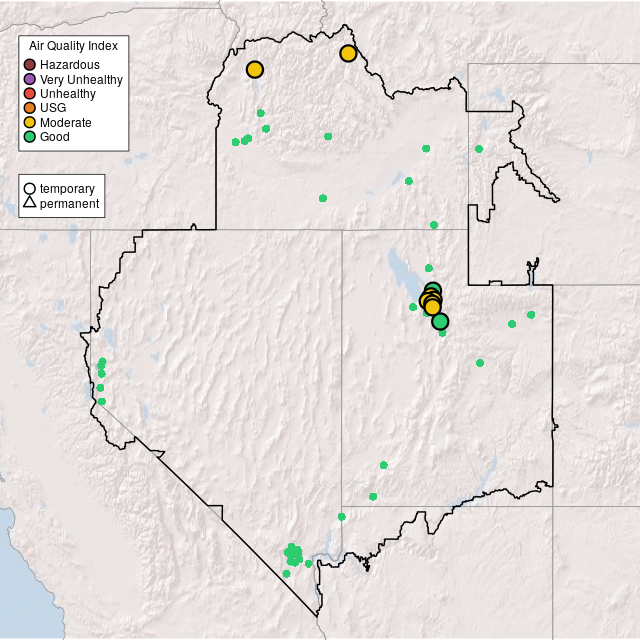
Task: Click the "temporary" legend label
Action: 67,189
